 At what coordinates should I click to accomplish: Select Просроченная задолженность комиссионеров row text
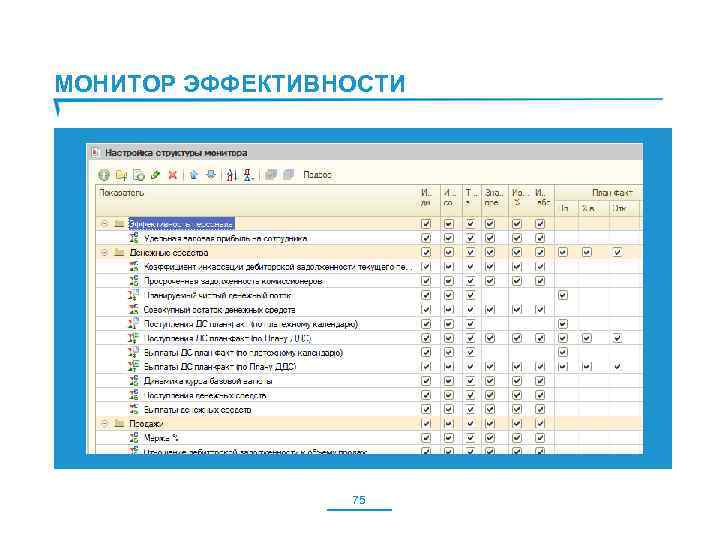(233, 281)
